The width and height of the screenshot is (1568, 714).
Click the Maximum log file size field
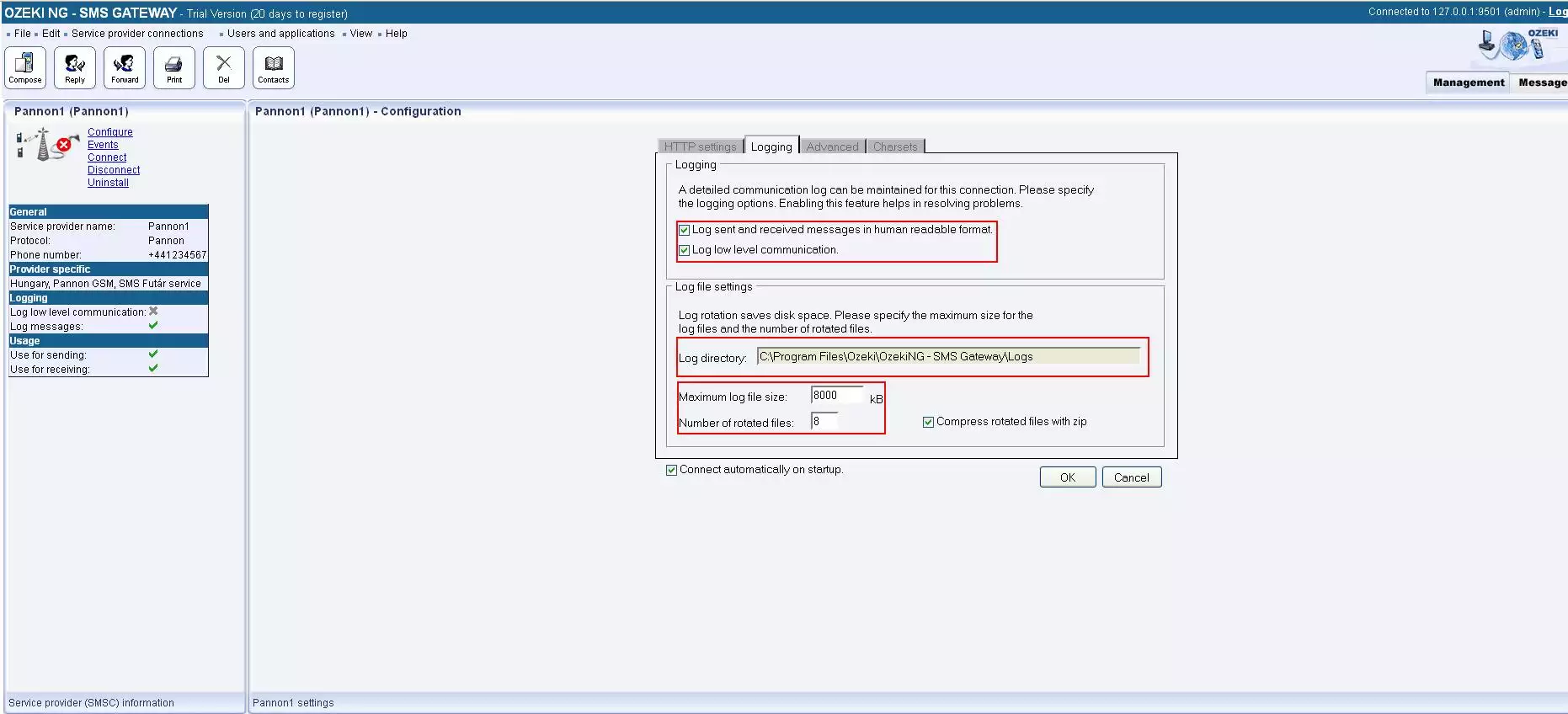point(837,396)
